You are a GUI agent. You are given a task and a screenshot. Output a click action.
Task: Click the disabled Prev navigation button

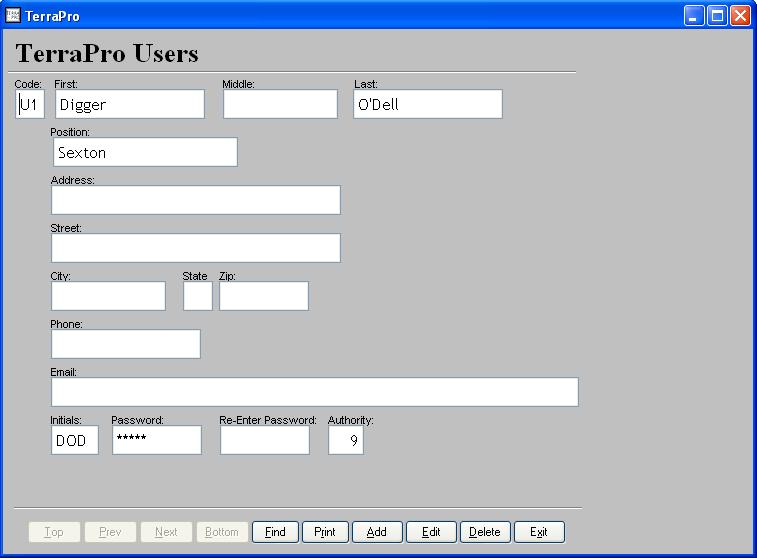[110, 532]
